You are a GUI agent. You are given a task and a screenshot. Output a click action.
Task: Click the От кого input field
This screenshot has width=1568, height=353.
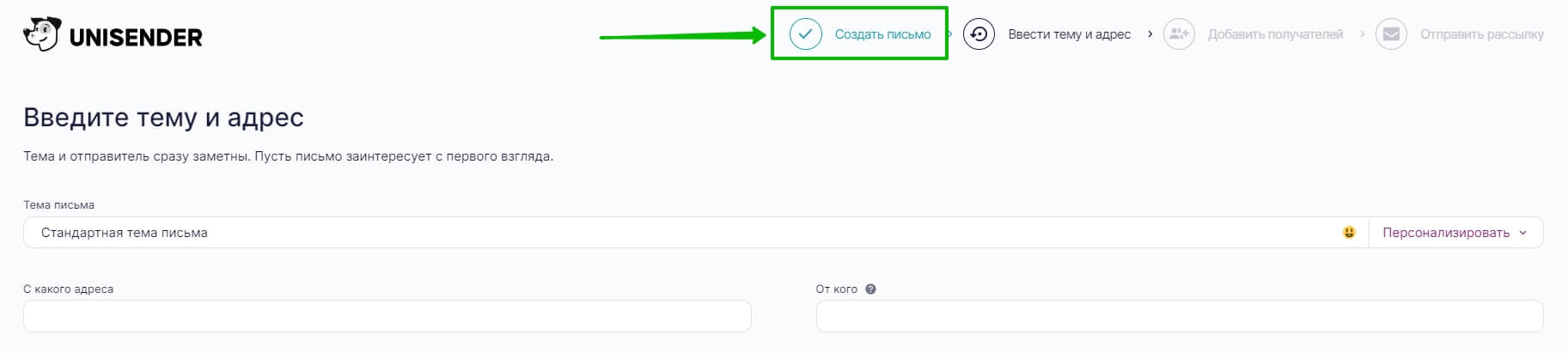[x=1180, y=316]
